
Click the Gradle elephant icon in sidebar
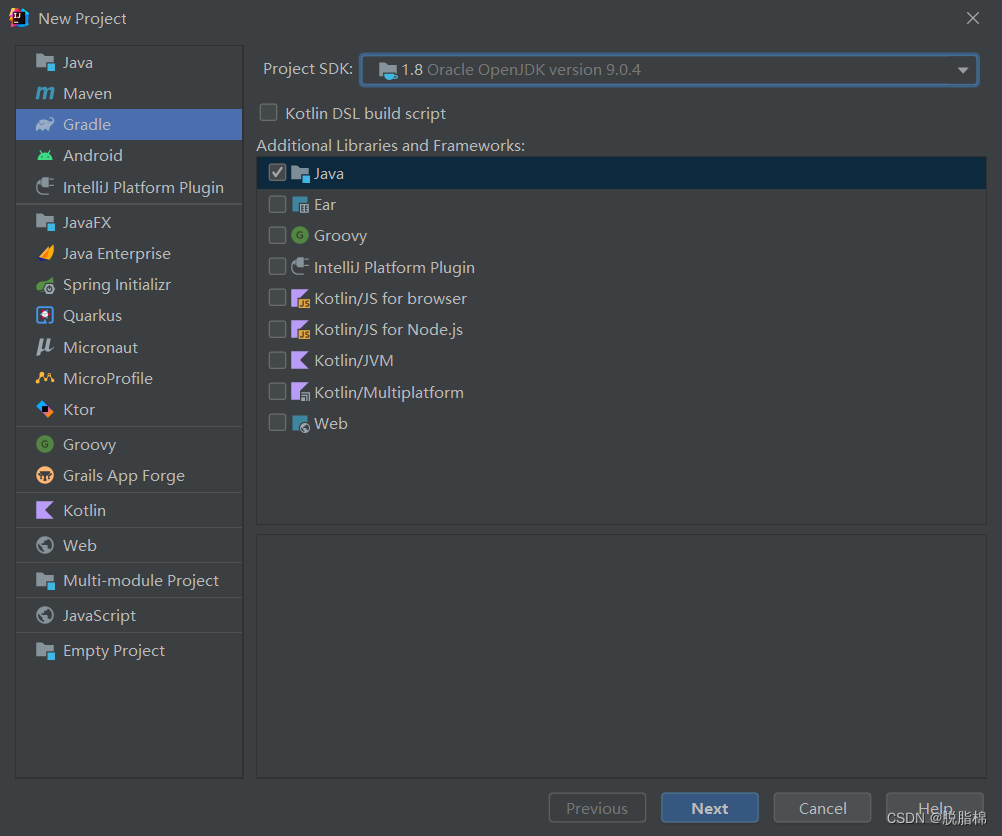tap(44, 124)
